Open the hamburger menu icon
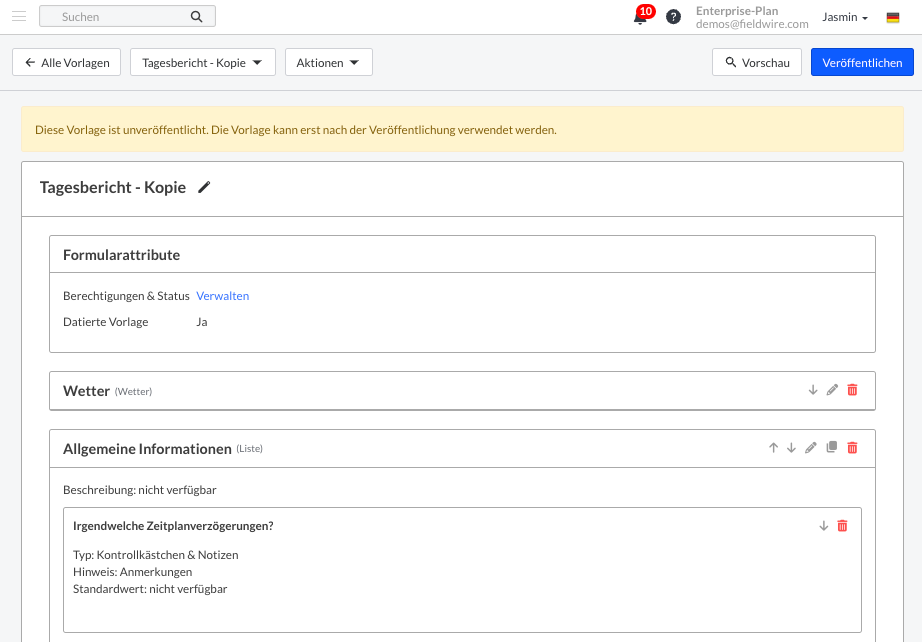This screenshot has height=642, width=922. click(x=19, y=16)
